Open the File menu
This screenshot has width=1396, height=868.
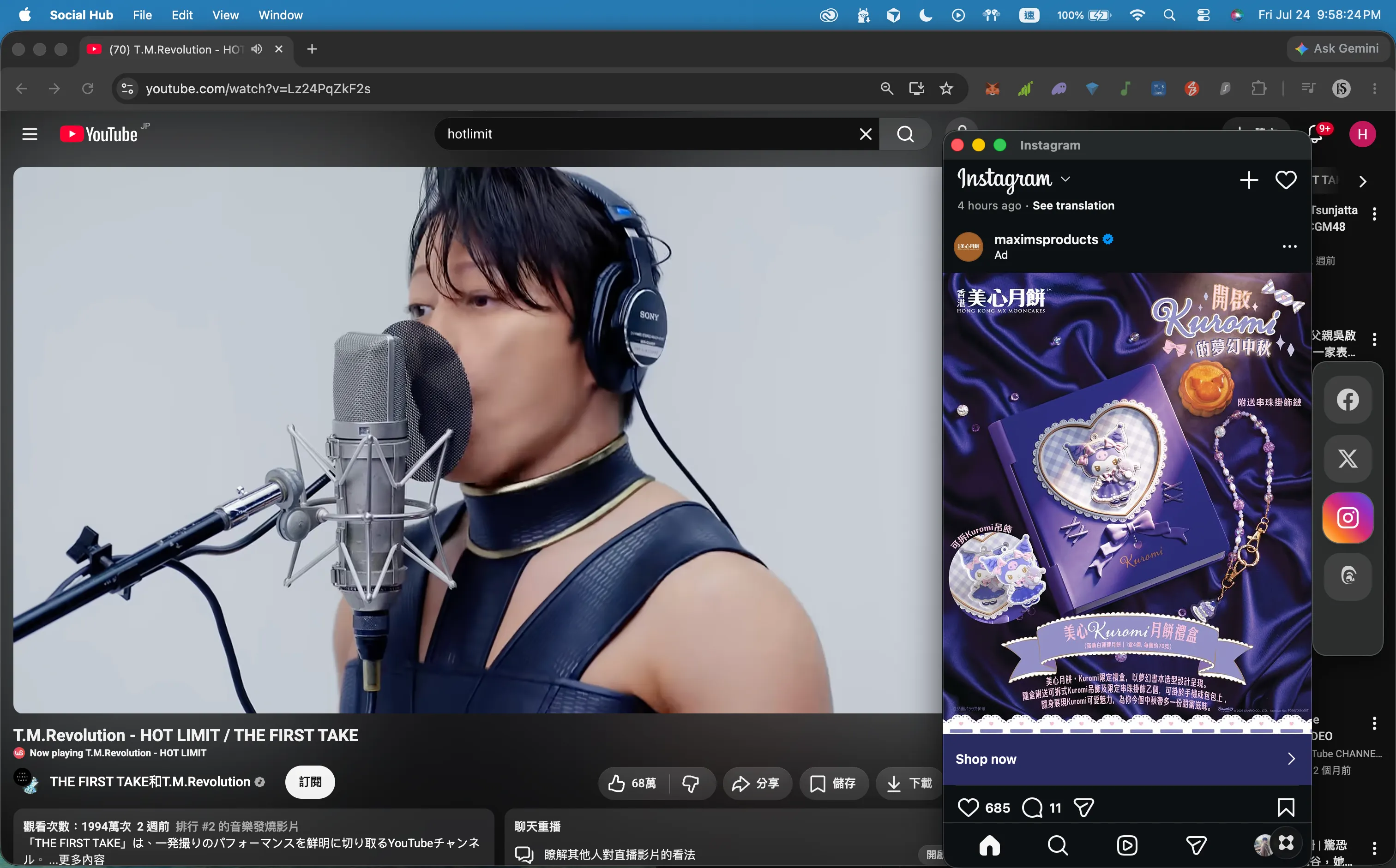[x=142, y=15]
